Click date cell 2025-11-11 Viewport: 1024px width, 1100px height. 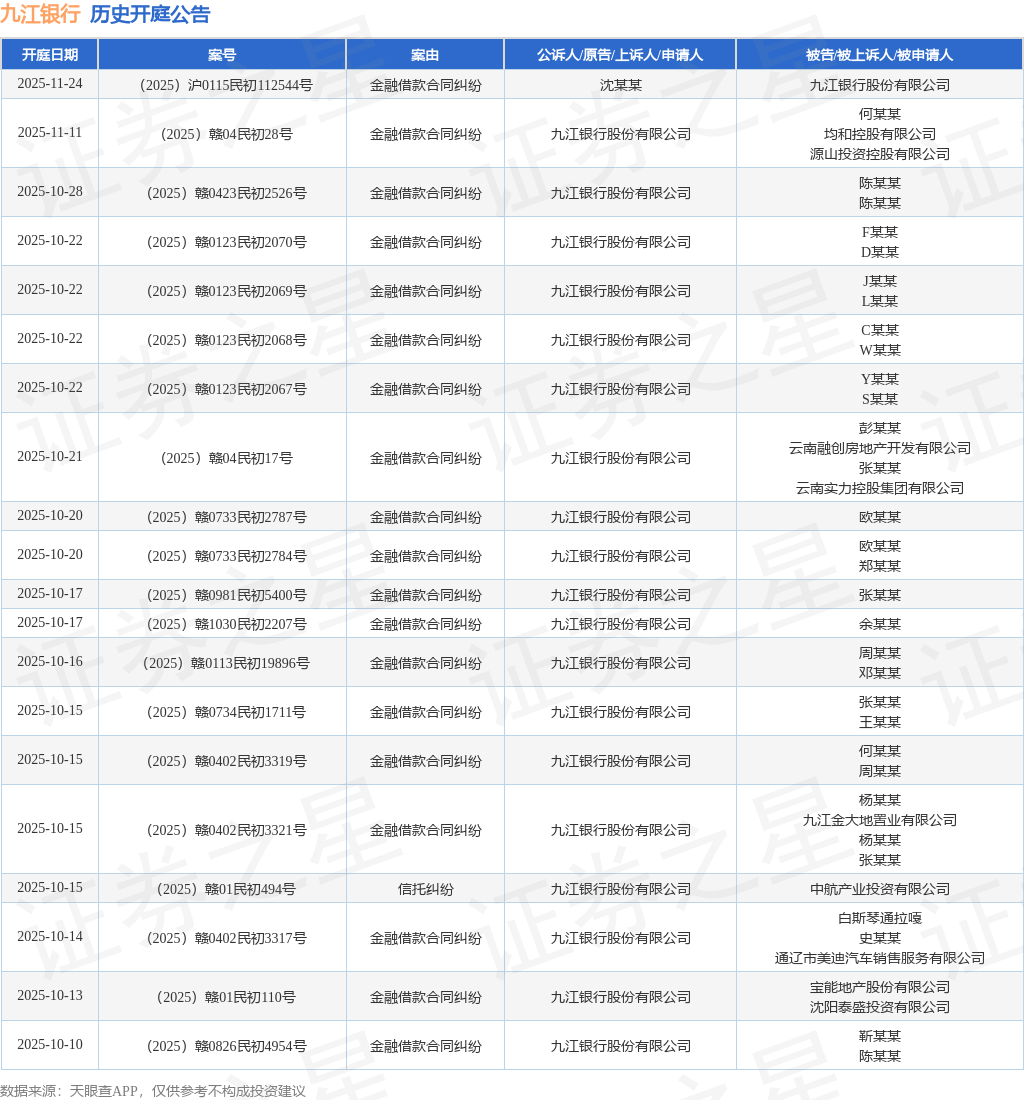pyautogui.click(x=50, y=133)
